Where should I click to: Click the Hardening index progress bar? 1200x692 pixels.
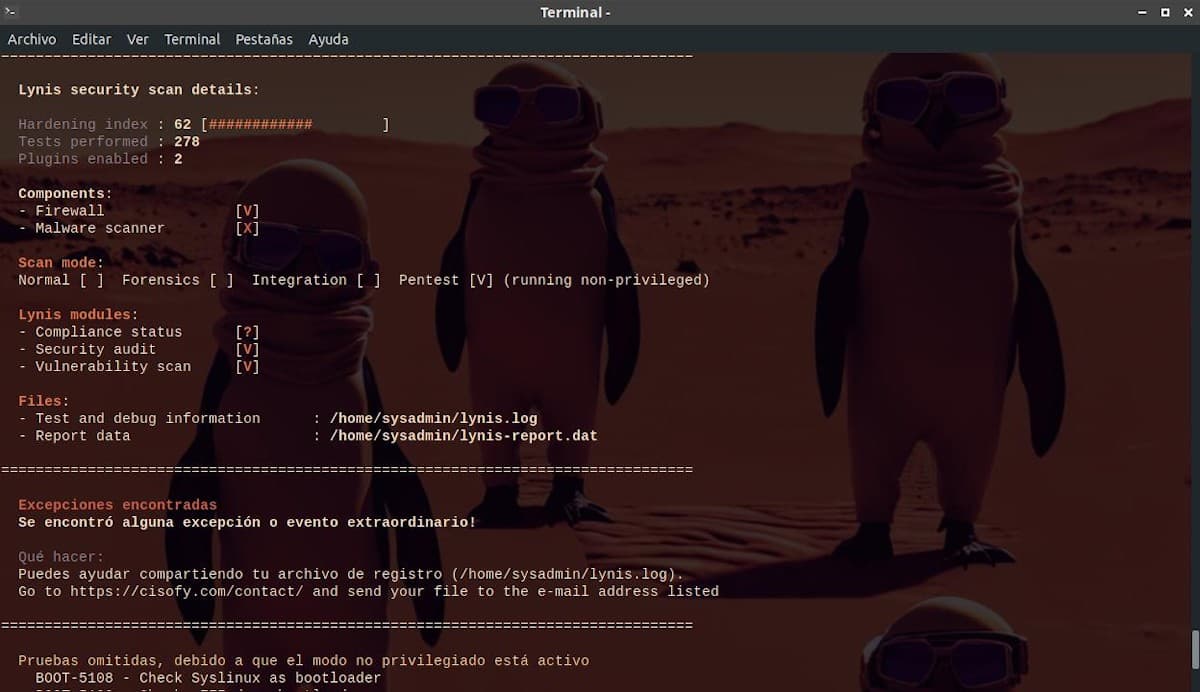pos(295,125)
